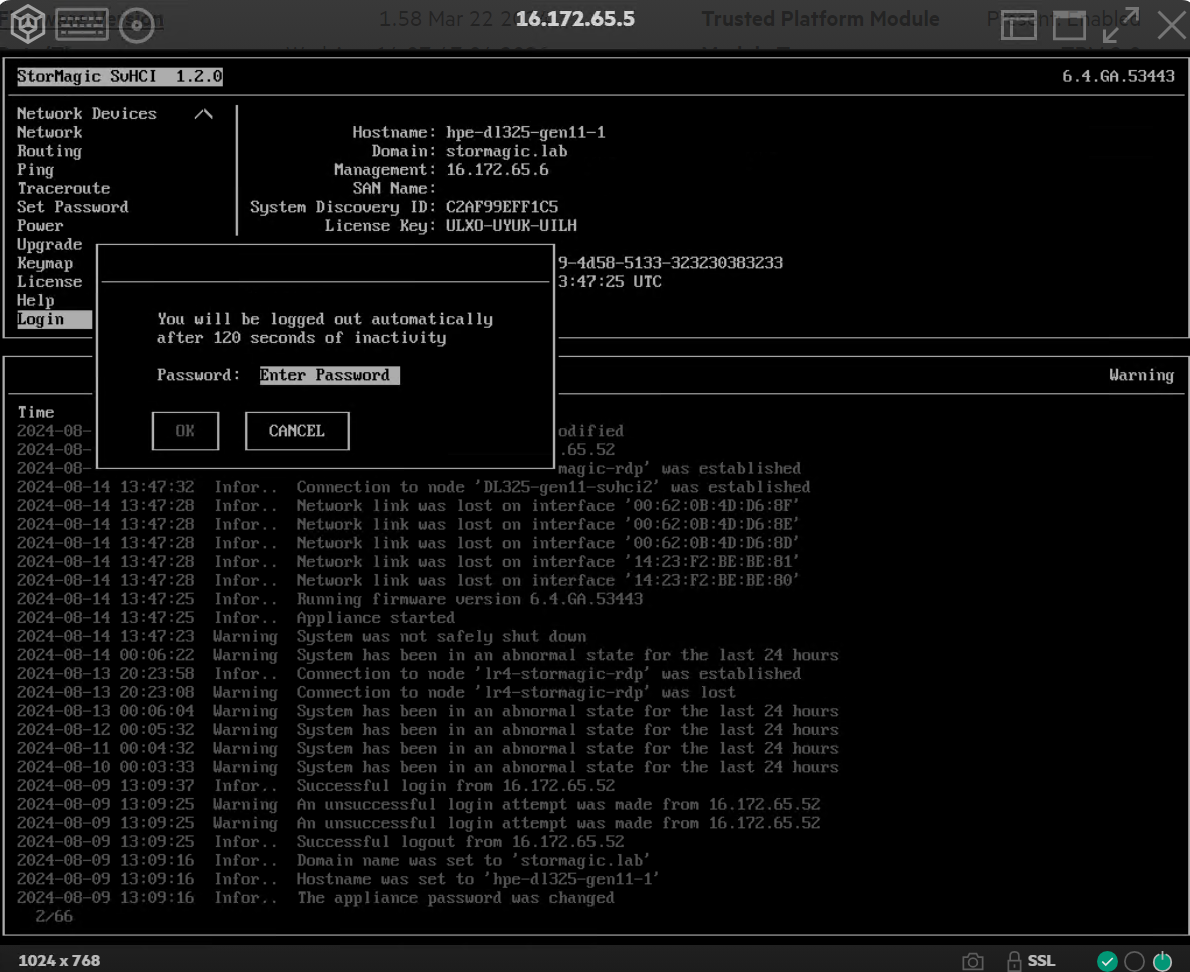Select log row for interface 14:23:F2:BE:BE:80
This screenshot has height=972, width=1190.
408,580
